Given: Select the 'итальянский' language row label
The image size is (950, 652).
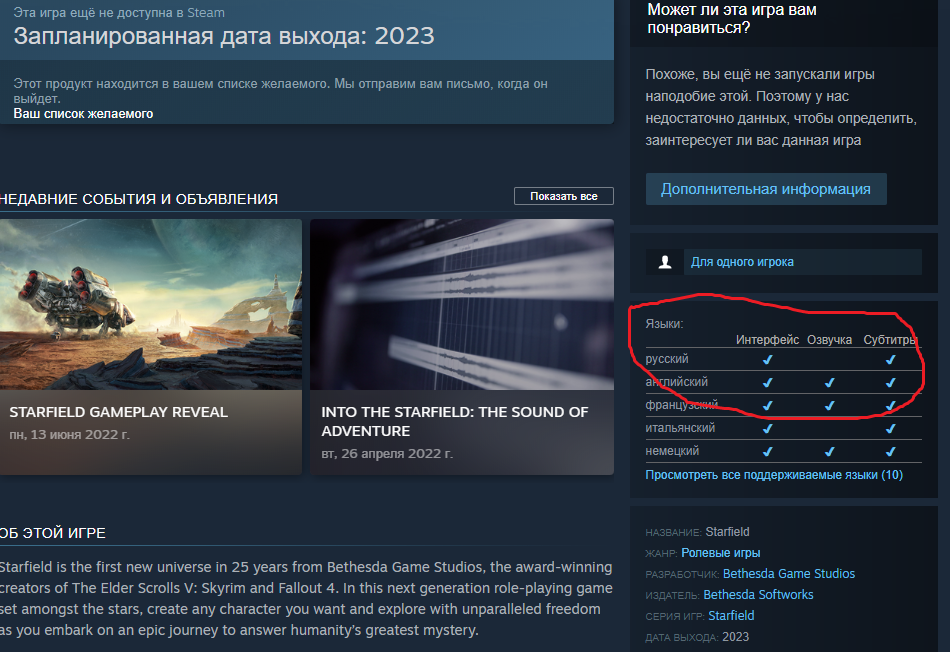Looking at the screenshot, I should [x=680, y=428].
